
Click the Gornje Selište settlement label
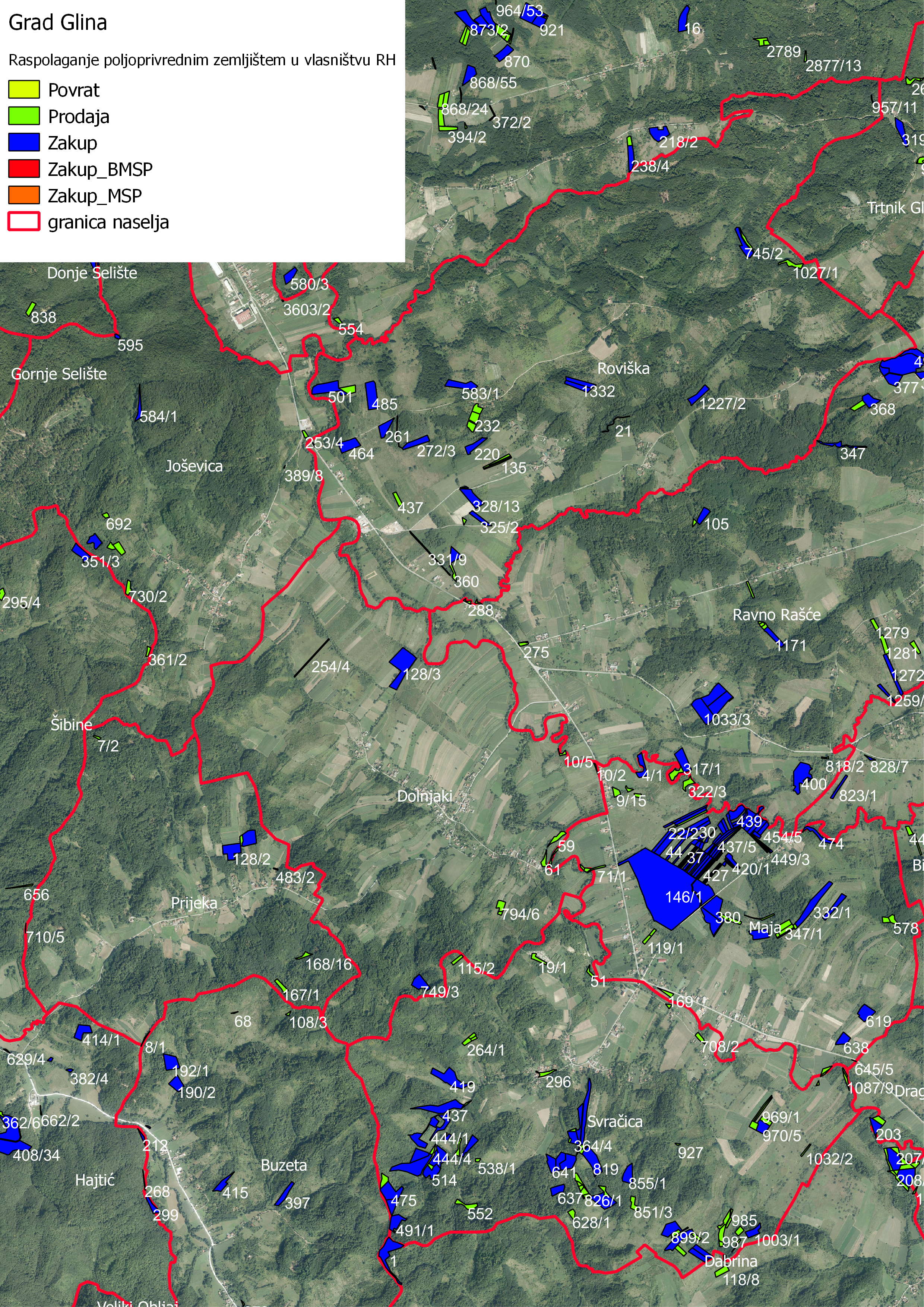pos(58,374)
